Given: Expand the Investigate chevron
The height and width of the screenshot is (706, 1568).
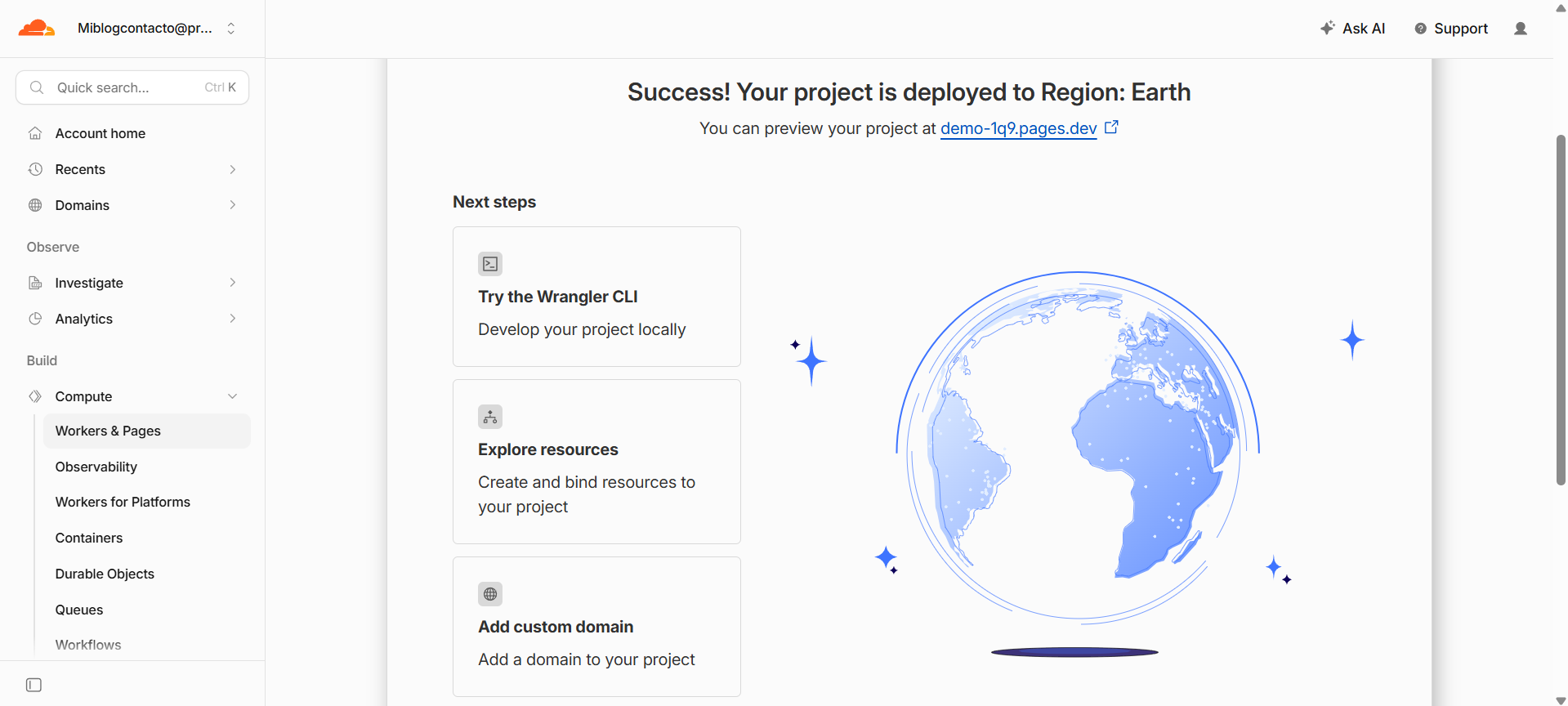Looking at the screenshot, I should coord(233,283).
